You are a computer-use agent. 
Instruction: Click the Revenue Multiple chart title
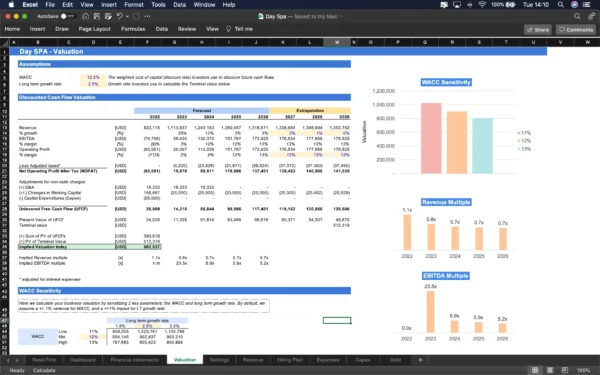click(446, 202)
